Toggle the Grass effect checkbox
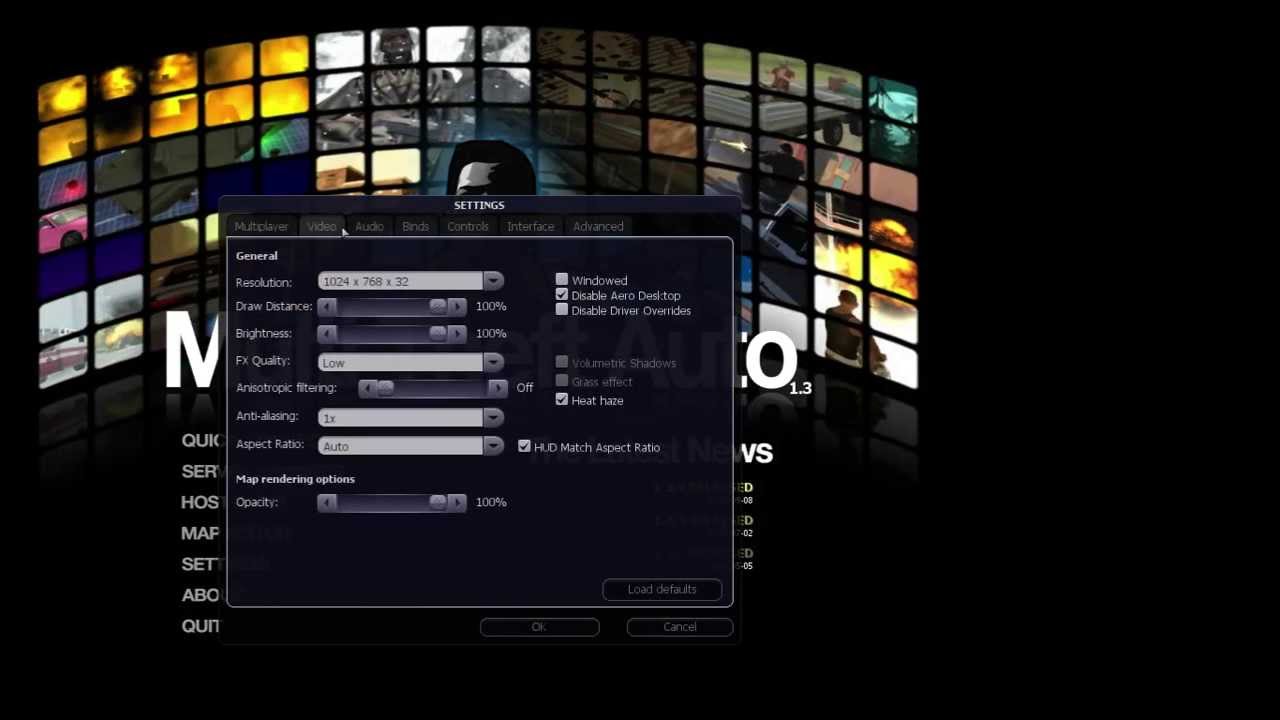 tap(562, 381)
